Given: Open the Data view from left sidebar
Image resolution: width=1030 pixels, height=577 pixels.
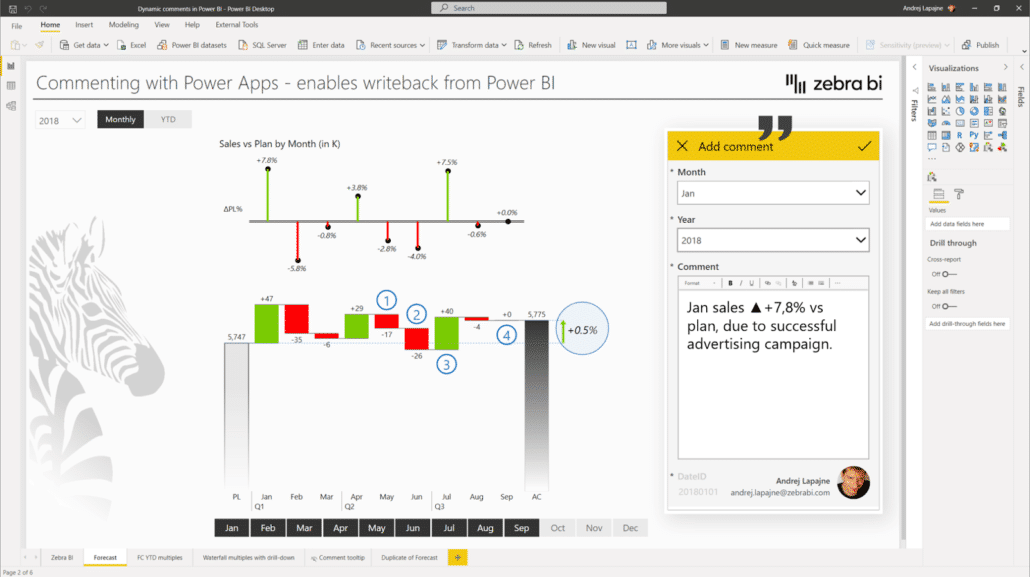Looking at the screenshot, I should coord(11,86).
